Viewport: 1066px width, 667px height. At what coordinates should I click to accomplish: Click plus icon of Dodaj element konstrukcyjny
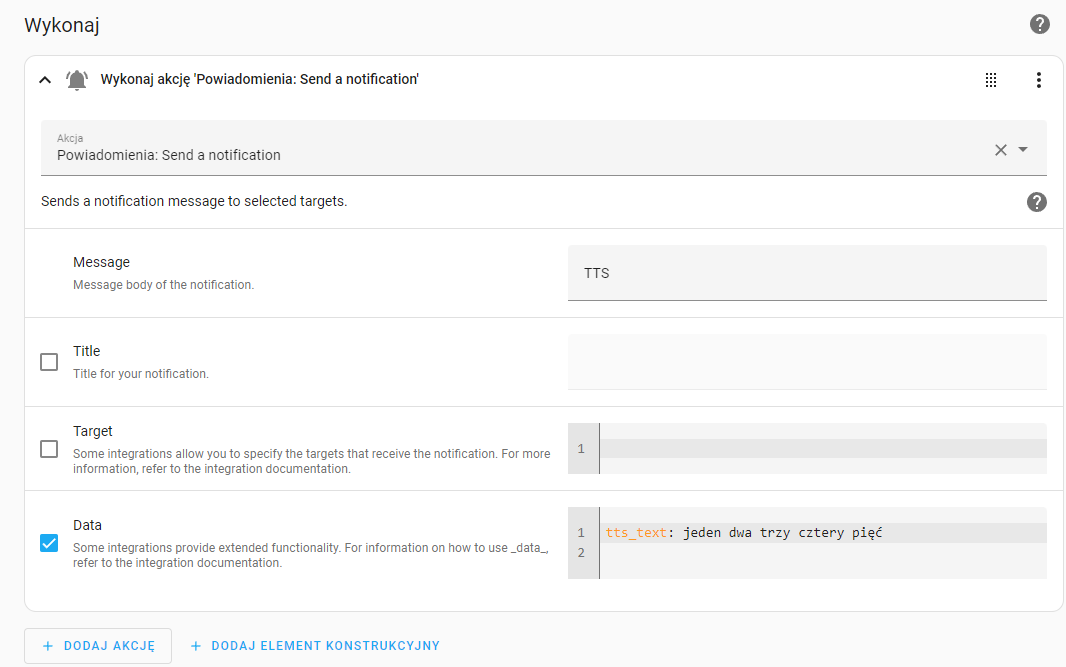196,646
